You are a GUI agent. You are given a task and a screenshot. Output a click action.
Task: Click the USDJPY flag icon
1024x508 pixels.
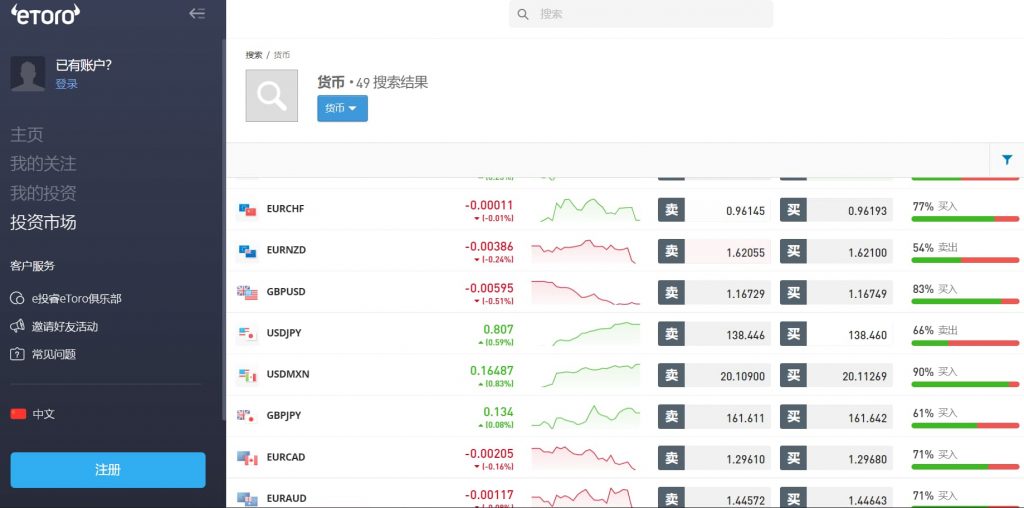(248, 333)
